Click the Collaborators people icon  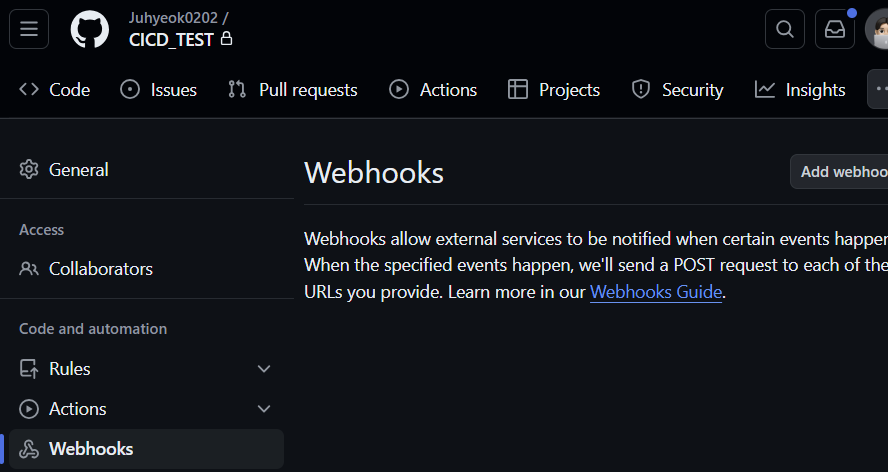[29, 269]
